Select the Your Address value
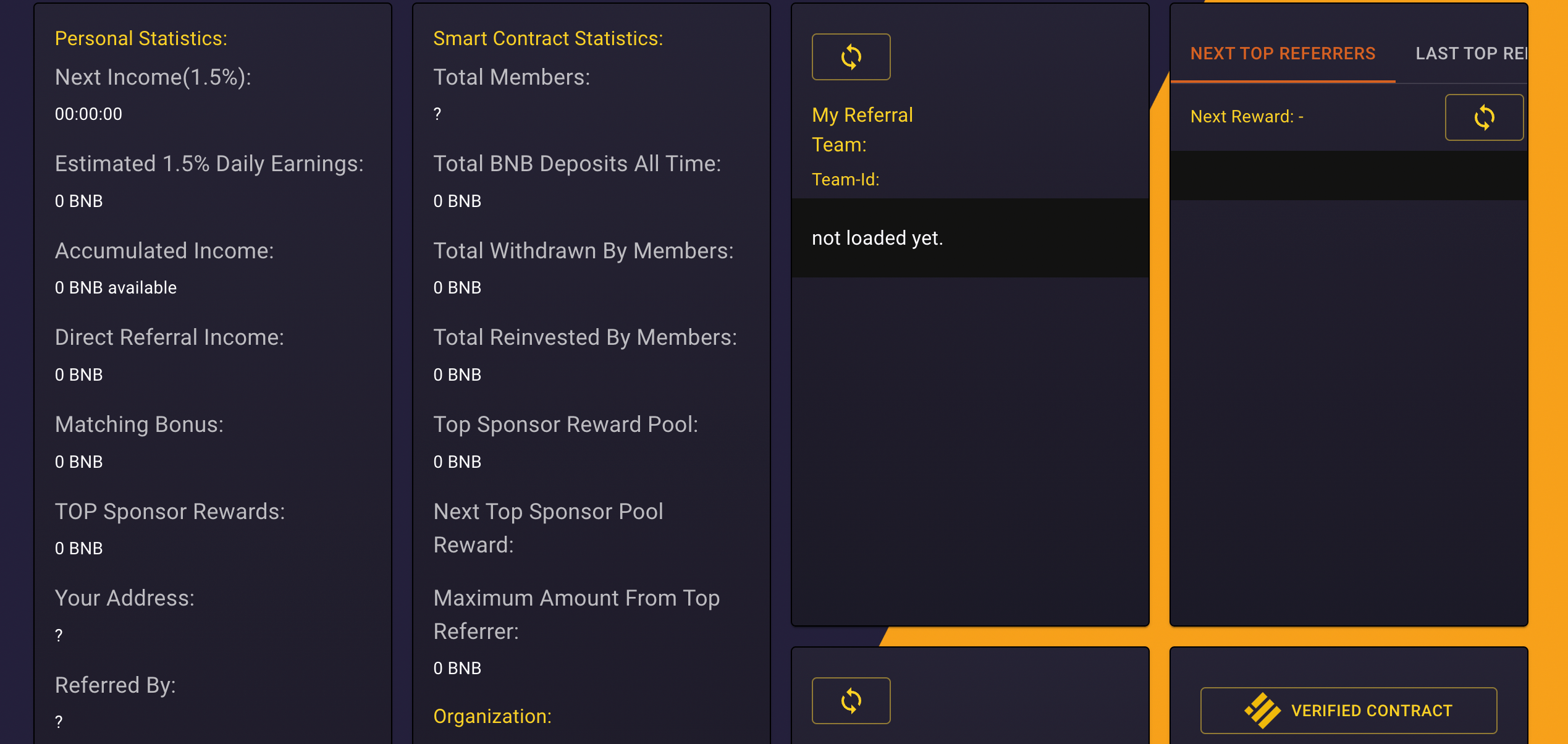 pyautogui.click(x=59, y=635)
